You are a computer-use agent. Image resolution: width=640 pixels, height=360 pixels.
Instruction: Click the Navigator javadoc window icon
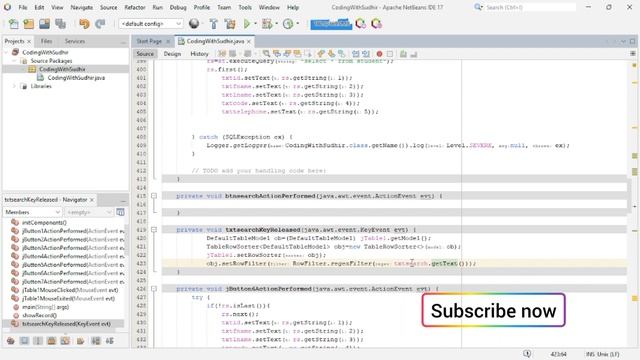coord(120,212)
